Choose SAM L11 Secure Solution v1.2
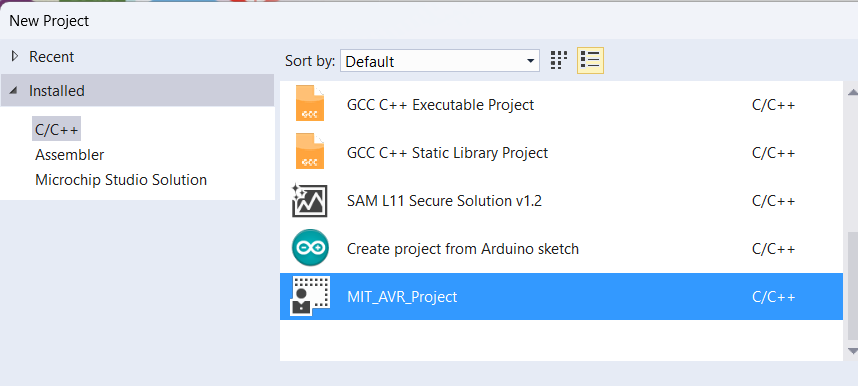Viewport: 858px width, 386px height. [x=561, y=200]
